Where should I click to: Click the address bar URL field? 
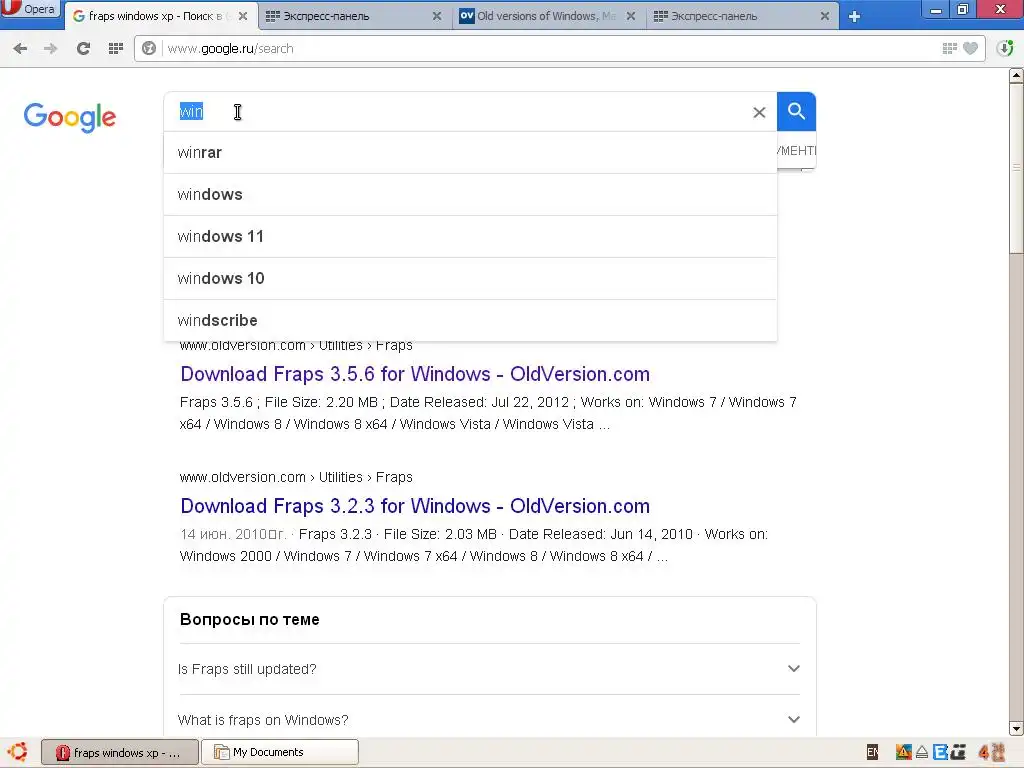pyautogui.click(x=549, y=48)
